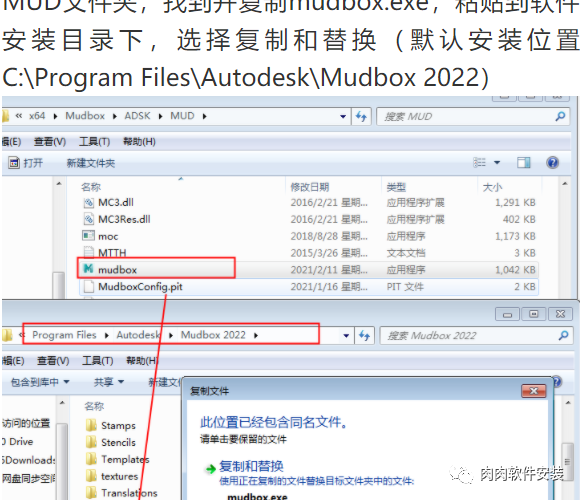Viewport: 582px width, 500px height.
Task: Sort by 修改日期 column header
Action: coord(310,187)
